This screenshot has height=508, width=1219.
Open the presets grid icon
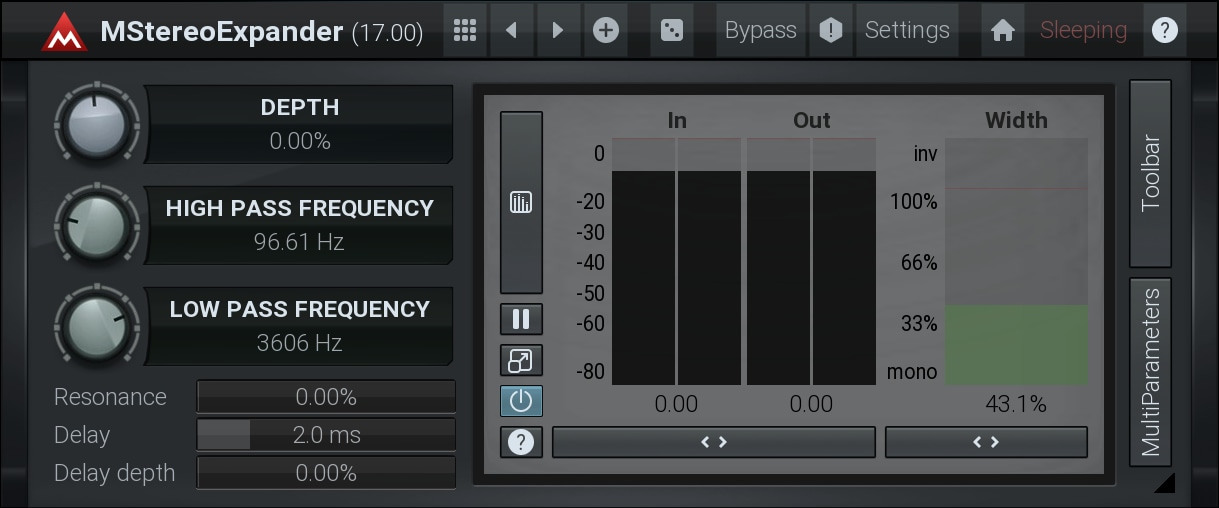click(464, 30)
